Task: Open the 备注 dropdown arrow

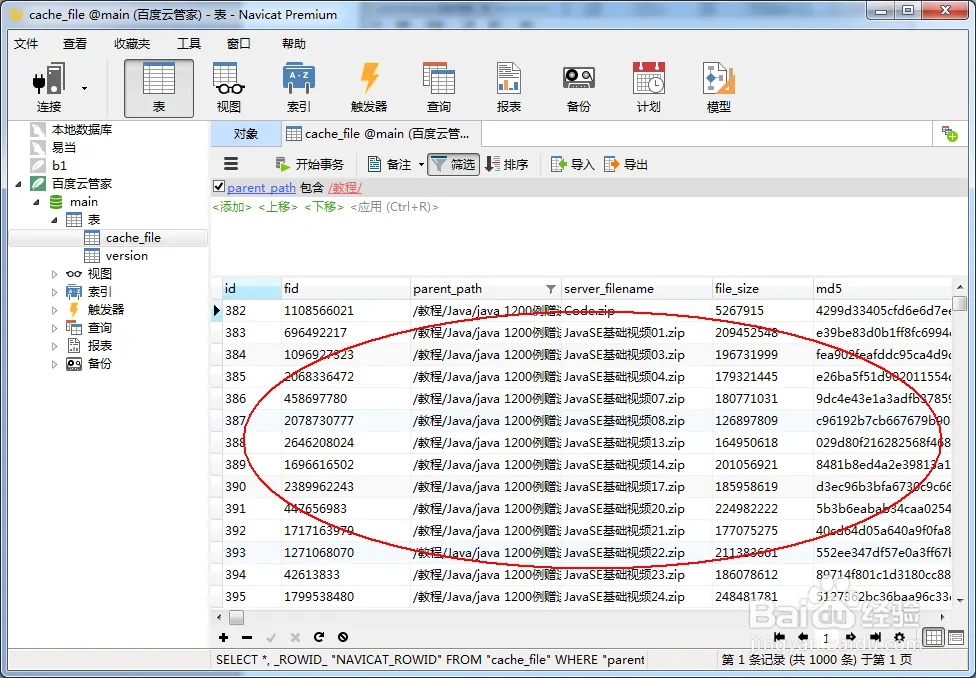Action: click(421, 165)
